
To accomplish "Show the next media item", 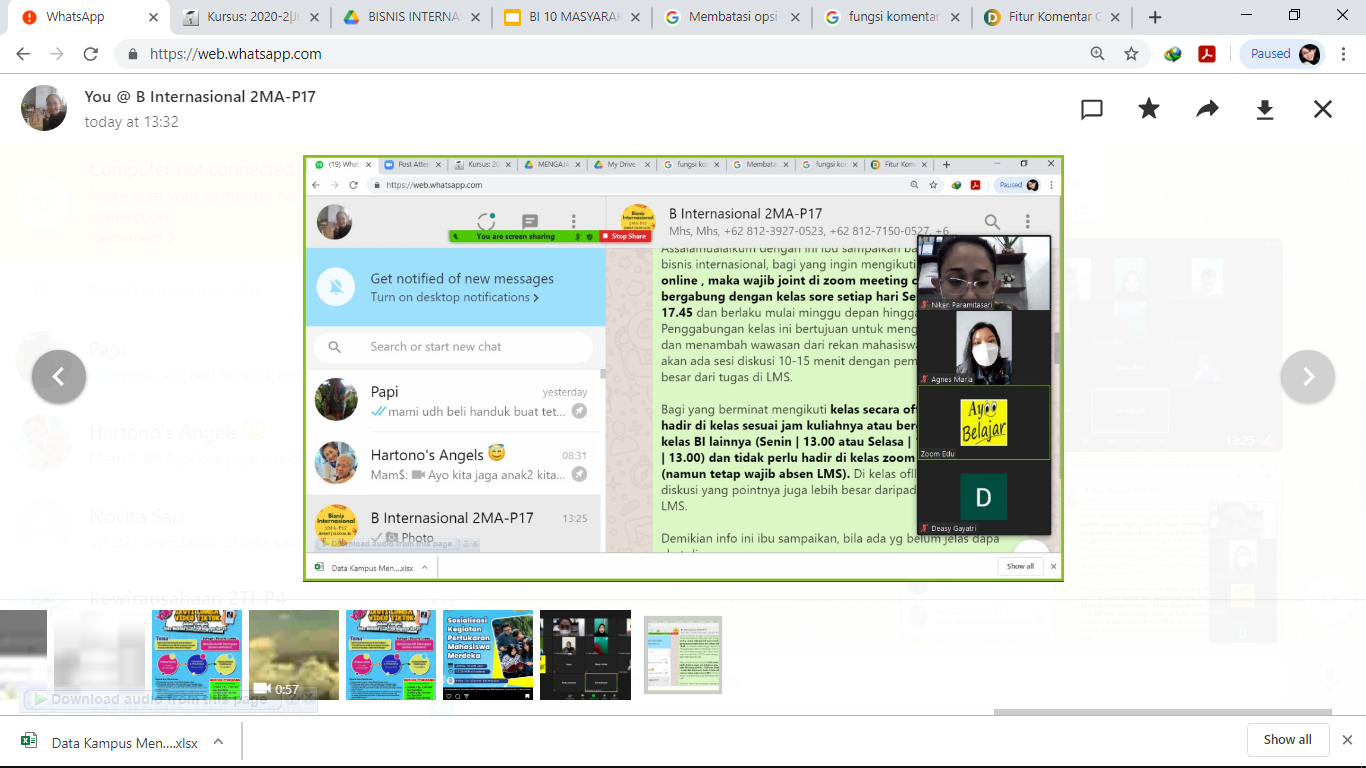I will [1308, 376].
